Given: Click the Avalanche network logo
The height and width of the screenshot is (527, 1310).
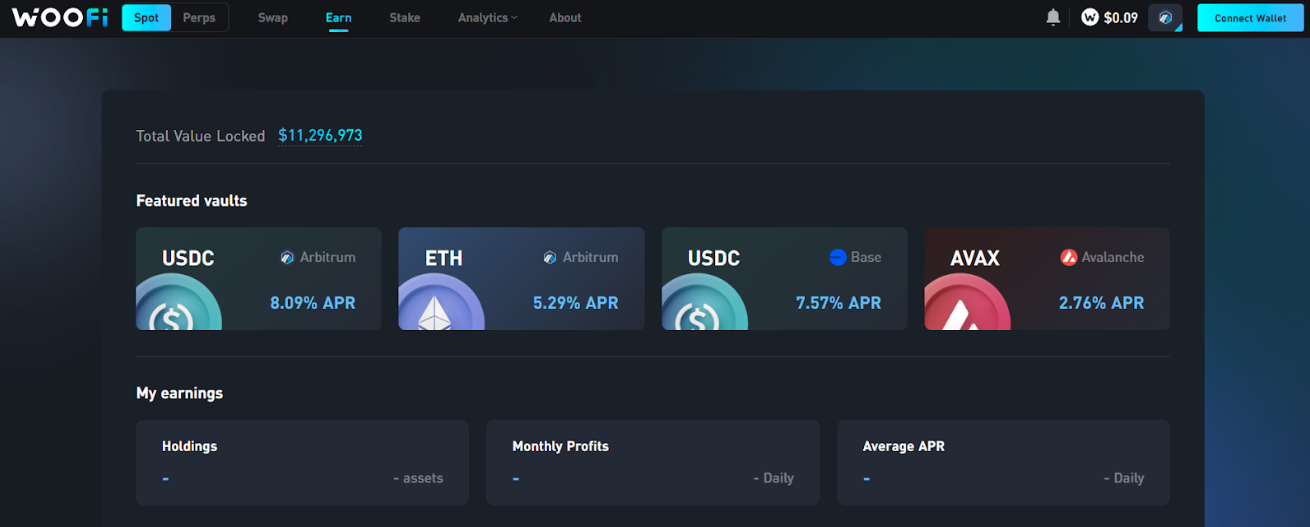Looking at the screenshot, I should pyautogui.click(x=1068, y=257).
